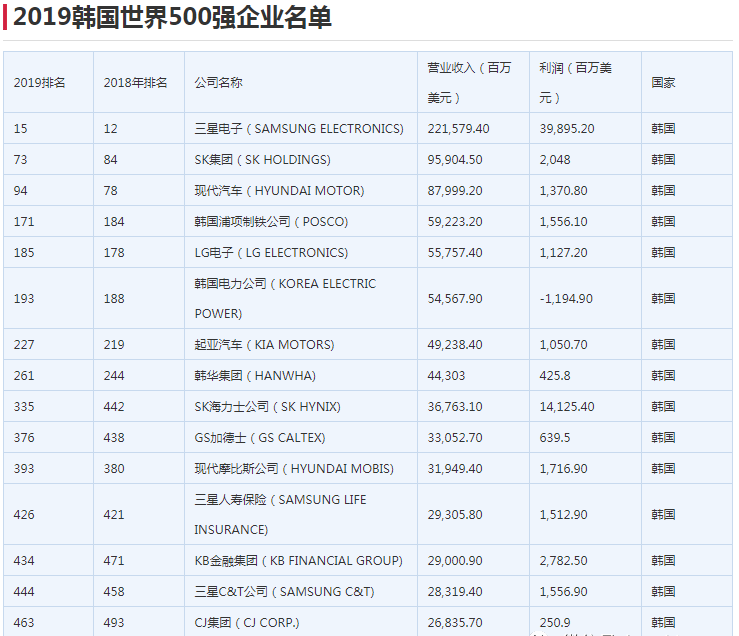Click profit value 14,125.40
The image size is (739, 636).
click(x=567, y=407)
